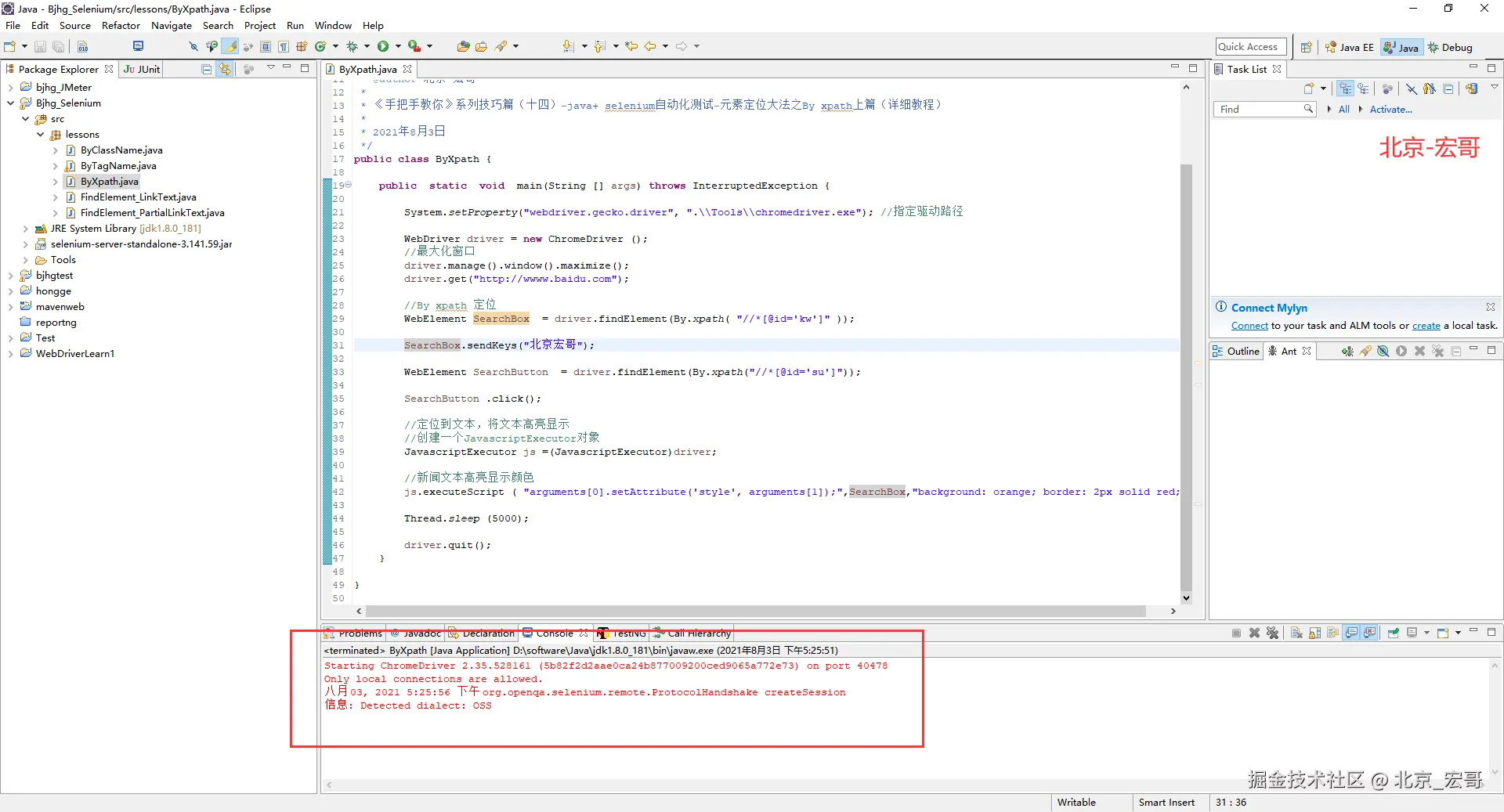
Task: Switch to the JUnit tab
Action: (x=142, y=69)
